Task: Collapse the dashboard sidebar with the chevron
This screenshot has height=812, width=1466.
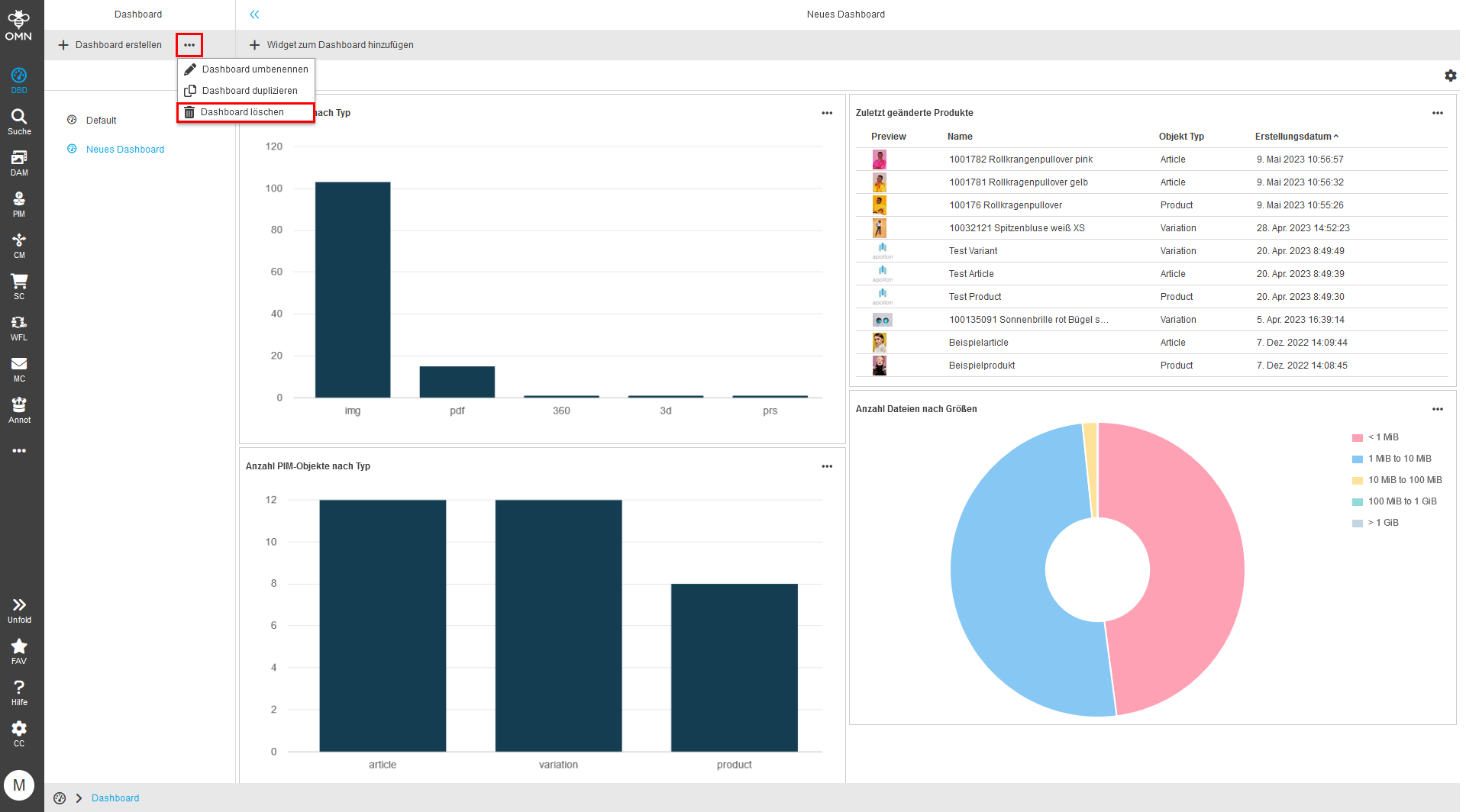Action: click(x=254, y=14)
